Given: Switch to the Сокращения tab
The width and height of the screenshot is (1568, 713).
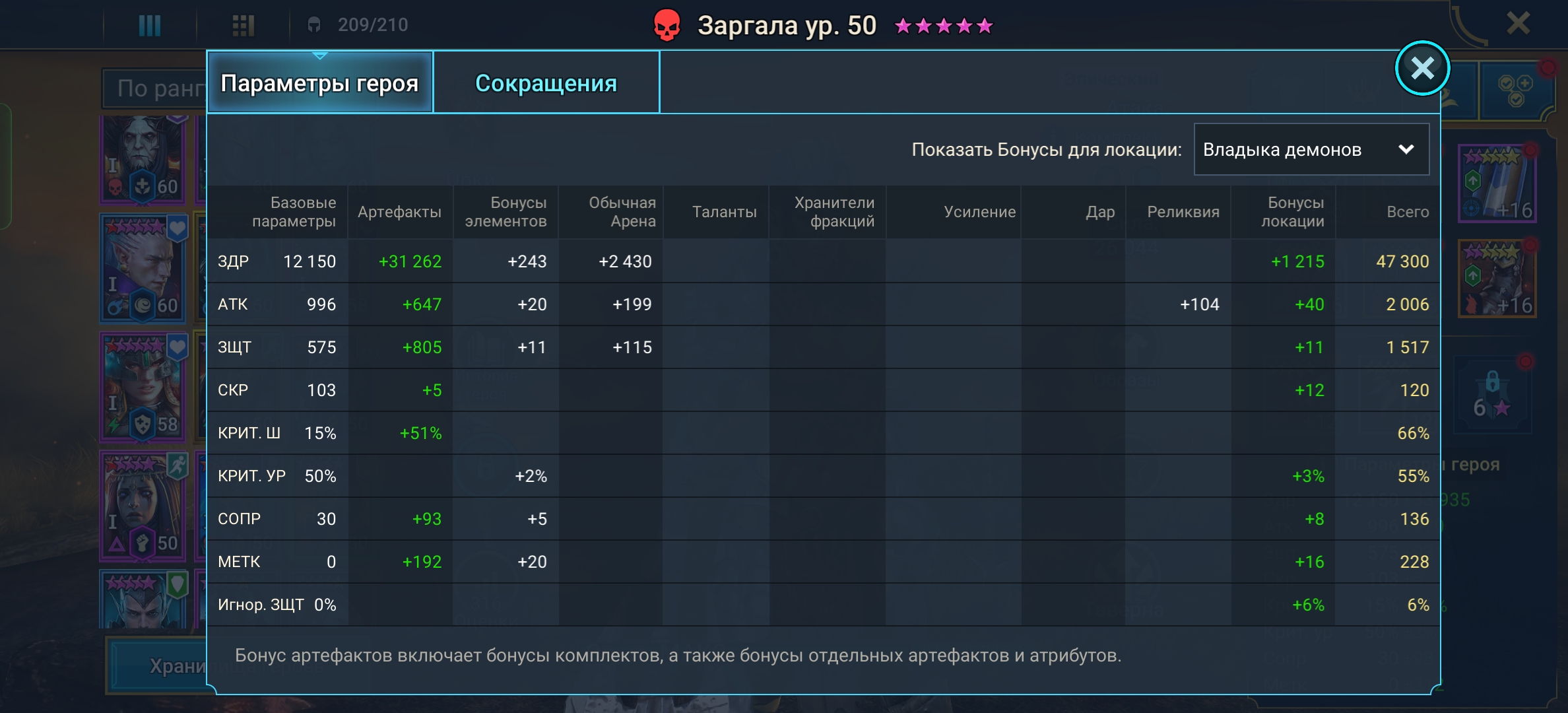Looking at the screenshot, I should coord(546,83).
